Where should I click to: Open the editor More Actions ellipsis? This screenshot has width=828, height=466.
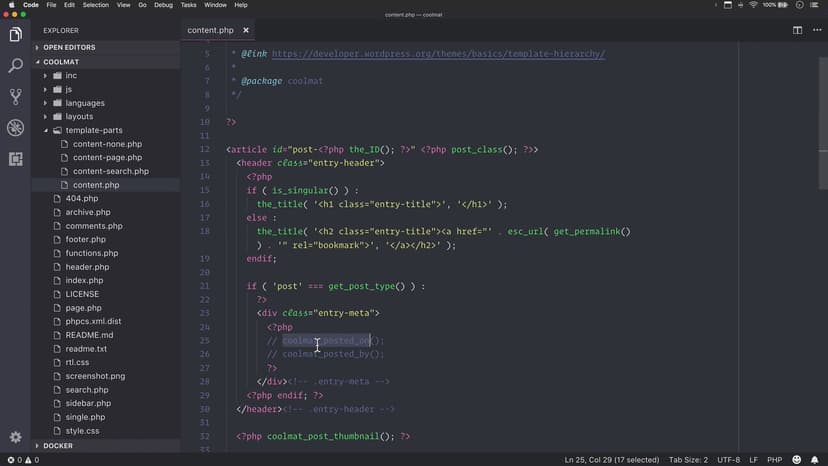tap(814, 30)
